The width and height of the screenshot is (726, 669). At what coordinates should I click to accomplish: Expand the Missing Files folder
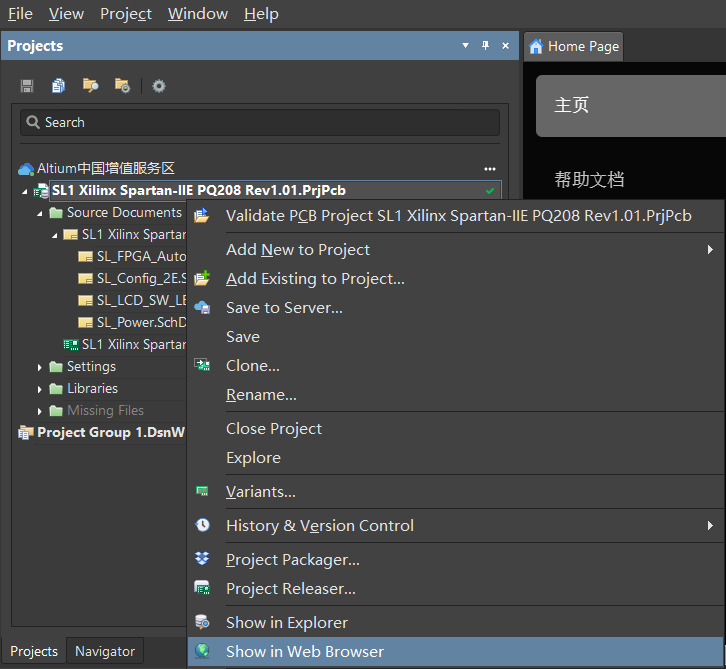[x=39, y=411]
